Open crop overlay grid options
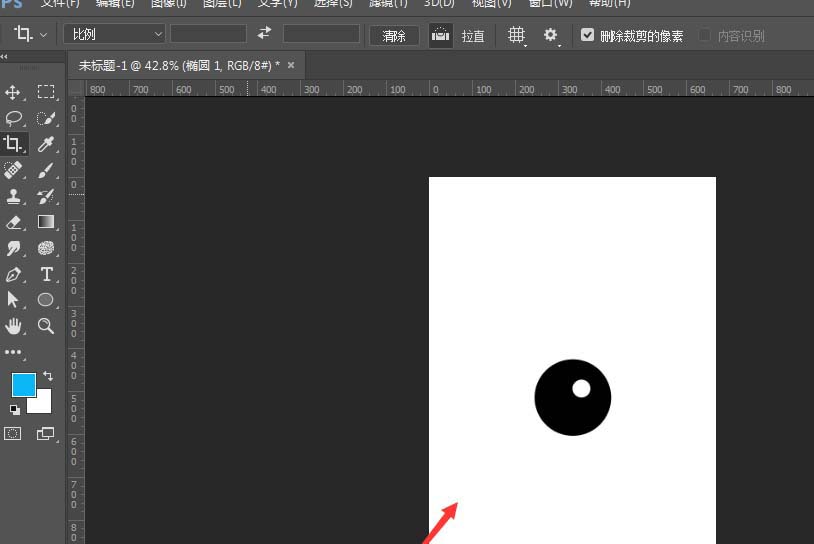Viewport: 814px width, 544px height. pyautogui.click(x=516, y=35)
